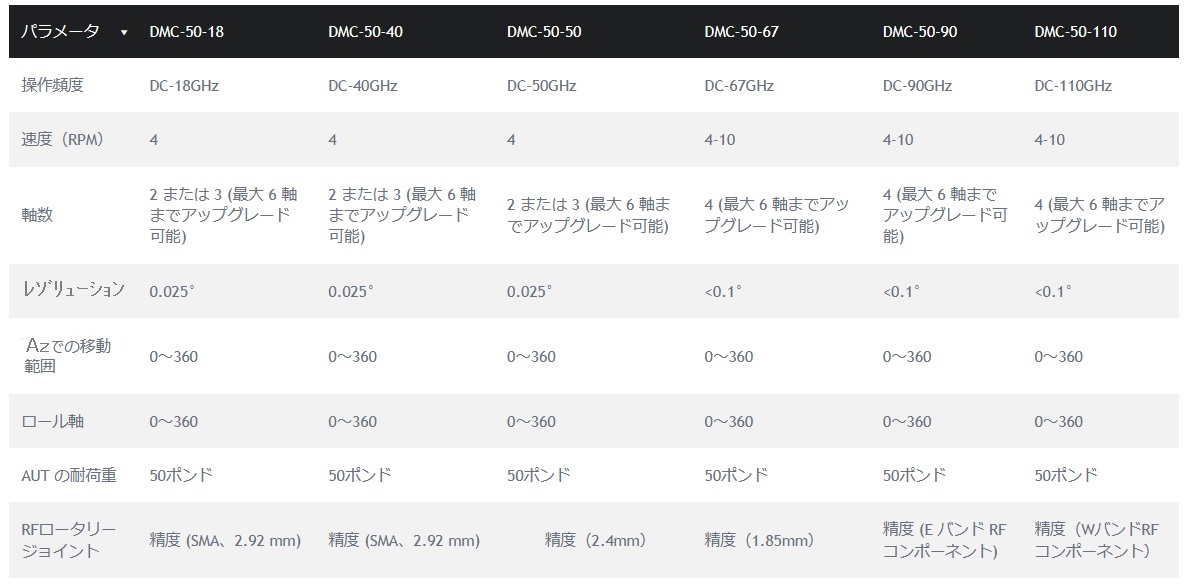Click the DMC-50-90 column header
Screen dimensions: 1188x584
920,32
